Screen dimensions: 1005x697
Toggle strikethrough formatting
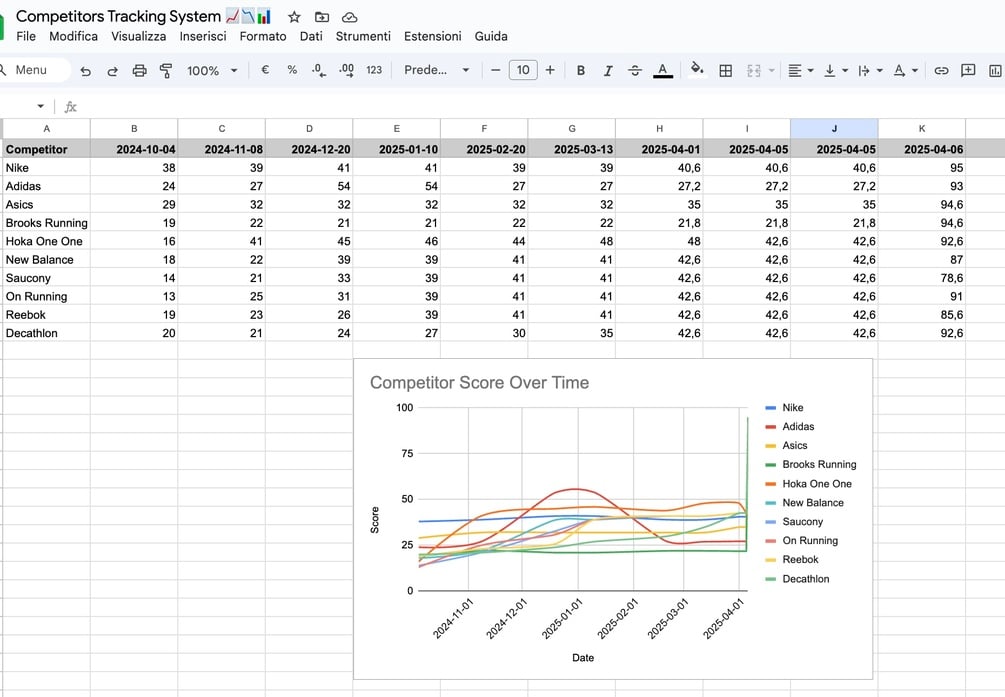(x=635, y=71)
